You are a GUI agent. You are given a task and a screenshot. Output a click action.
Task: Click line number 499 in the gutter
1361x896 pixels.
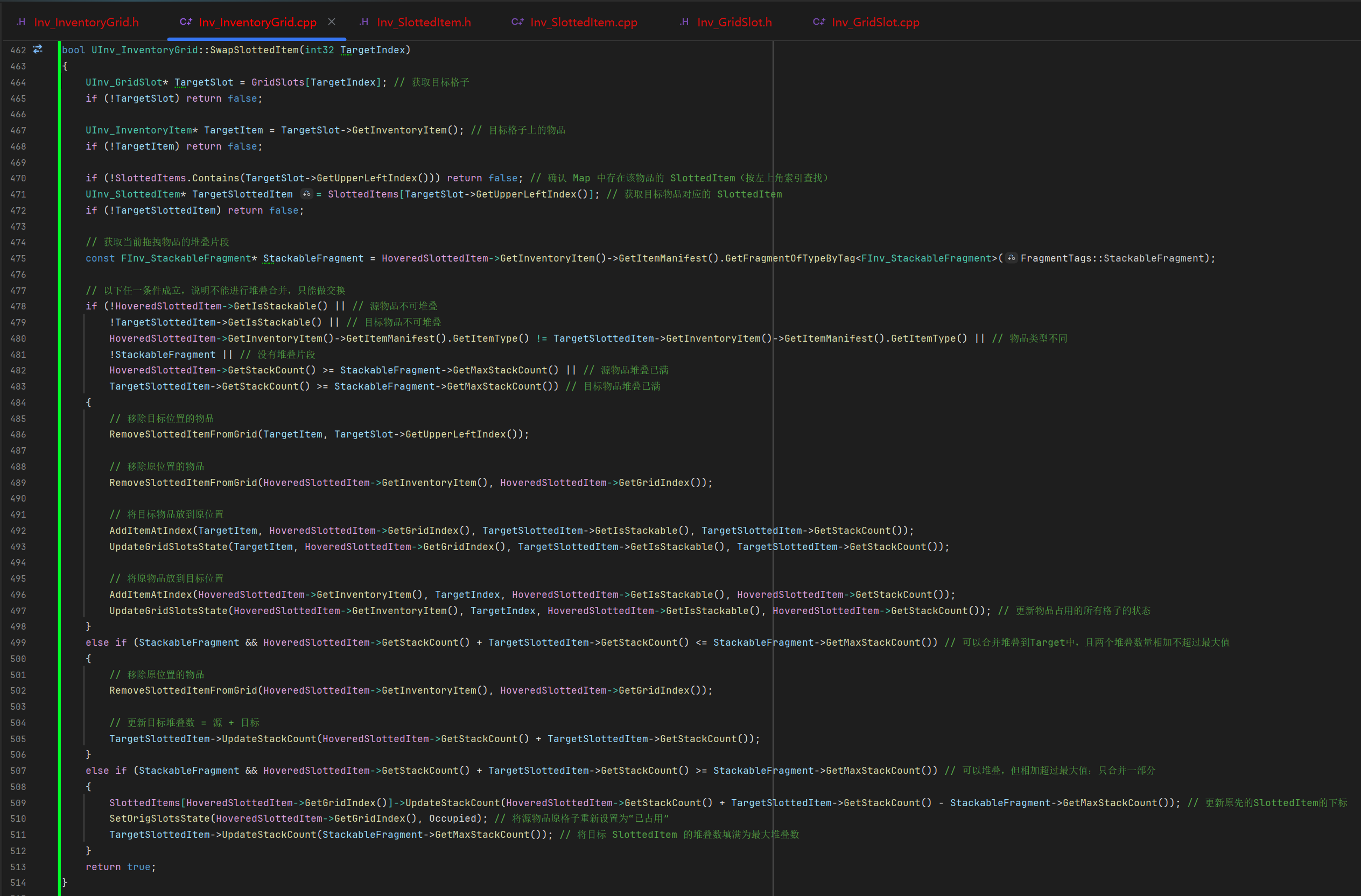(18, 643)
